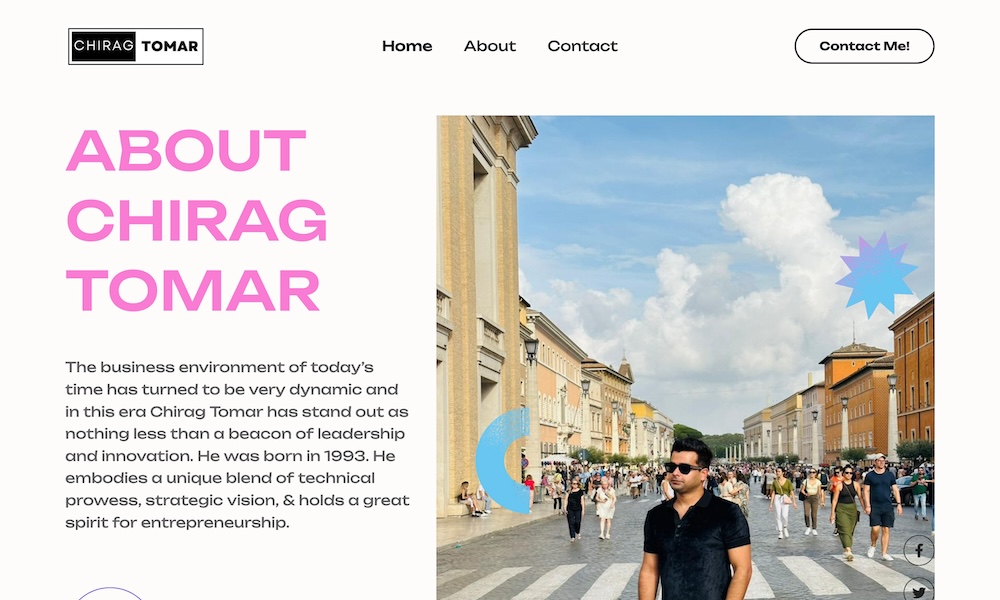This screenshot has height=600, width=1000.
Task: Click the blue starburst graphic
Action: click(876, 275)
